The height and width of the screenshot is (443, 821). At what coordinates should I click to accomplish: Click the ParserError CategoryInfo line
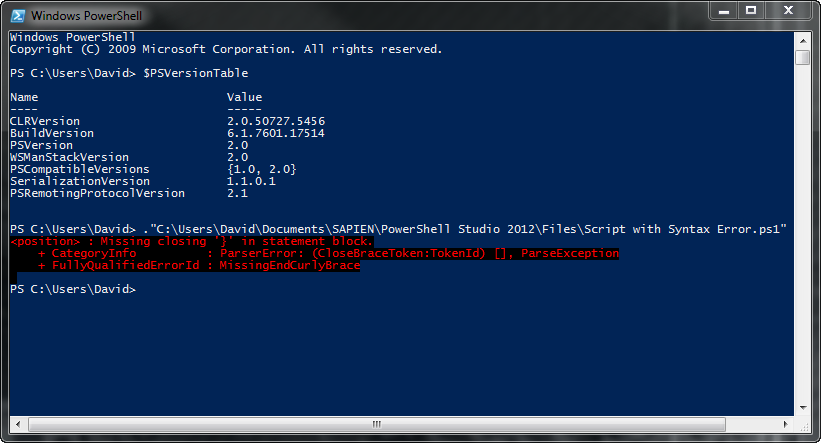click(328, 253)
